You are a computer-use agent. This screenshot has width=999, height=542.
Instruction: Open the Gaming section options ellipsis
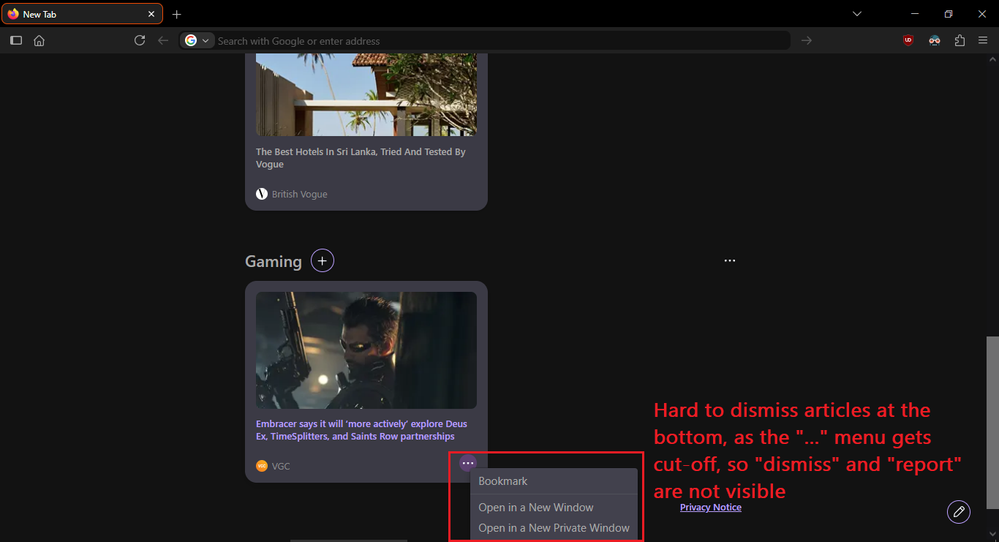(729, 260)
